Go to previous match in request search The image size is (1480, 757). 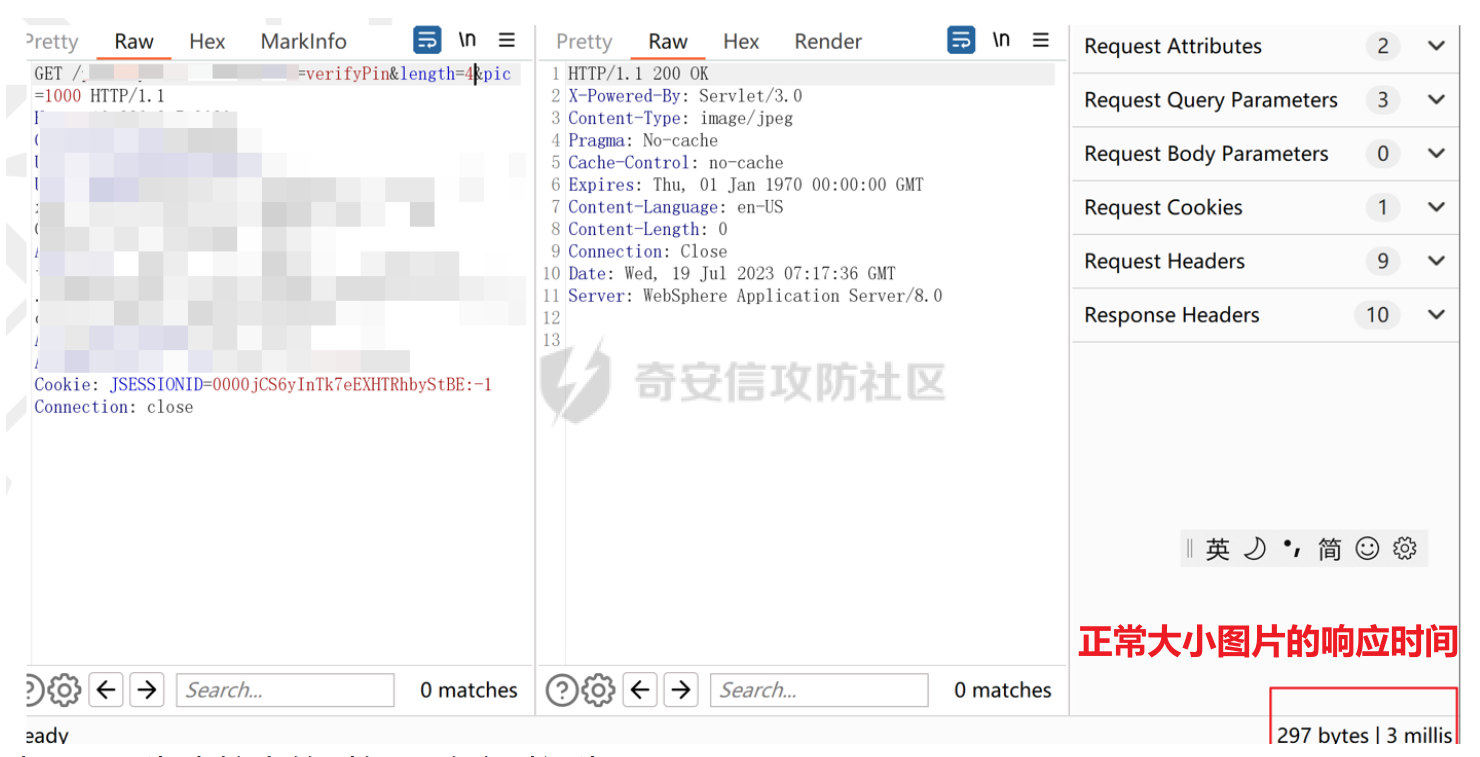(x=106, y=690)
